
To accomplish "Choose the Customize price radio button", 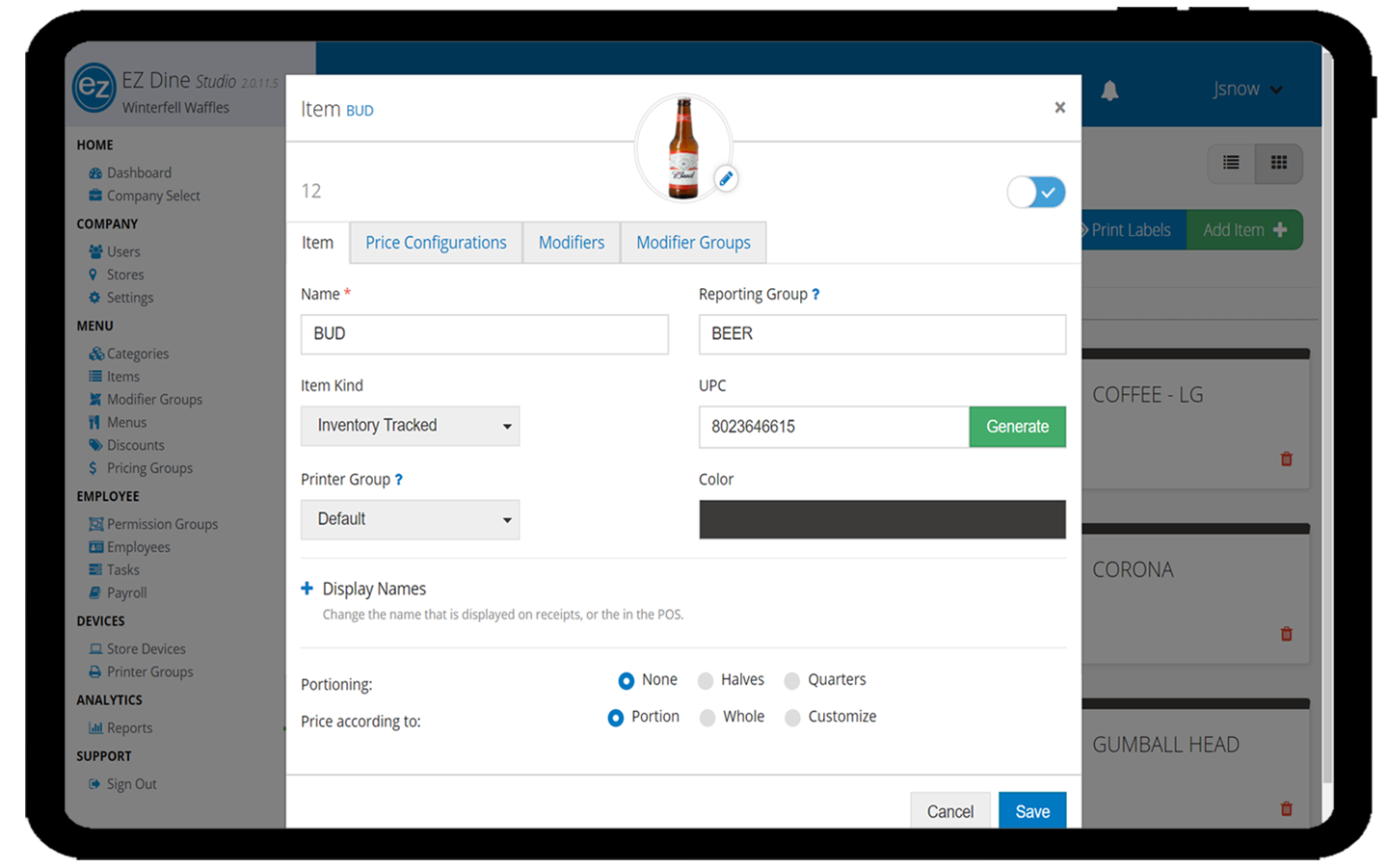I will pyautogui.click(x=792, y=718).
